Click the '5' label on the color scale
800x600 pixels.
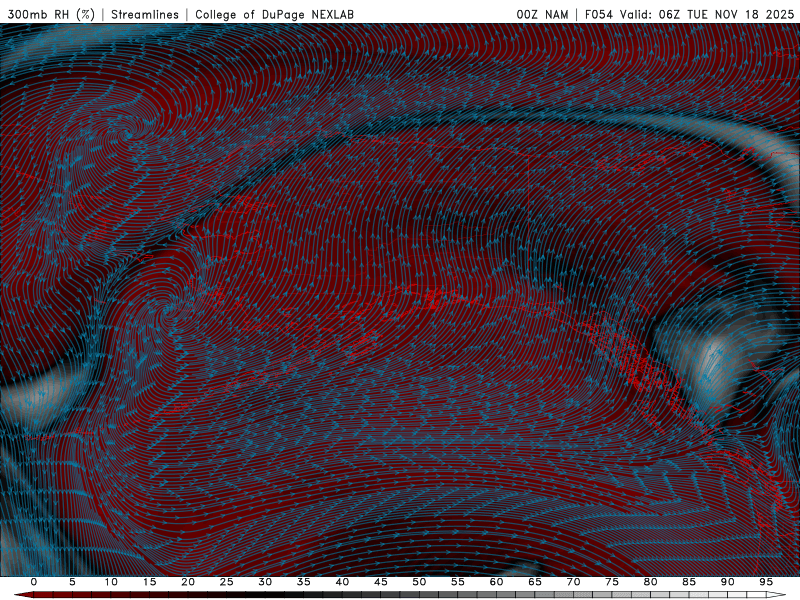72,582
